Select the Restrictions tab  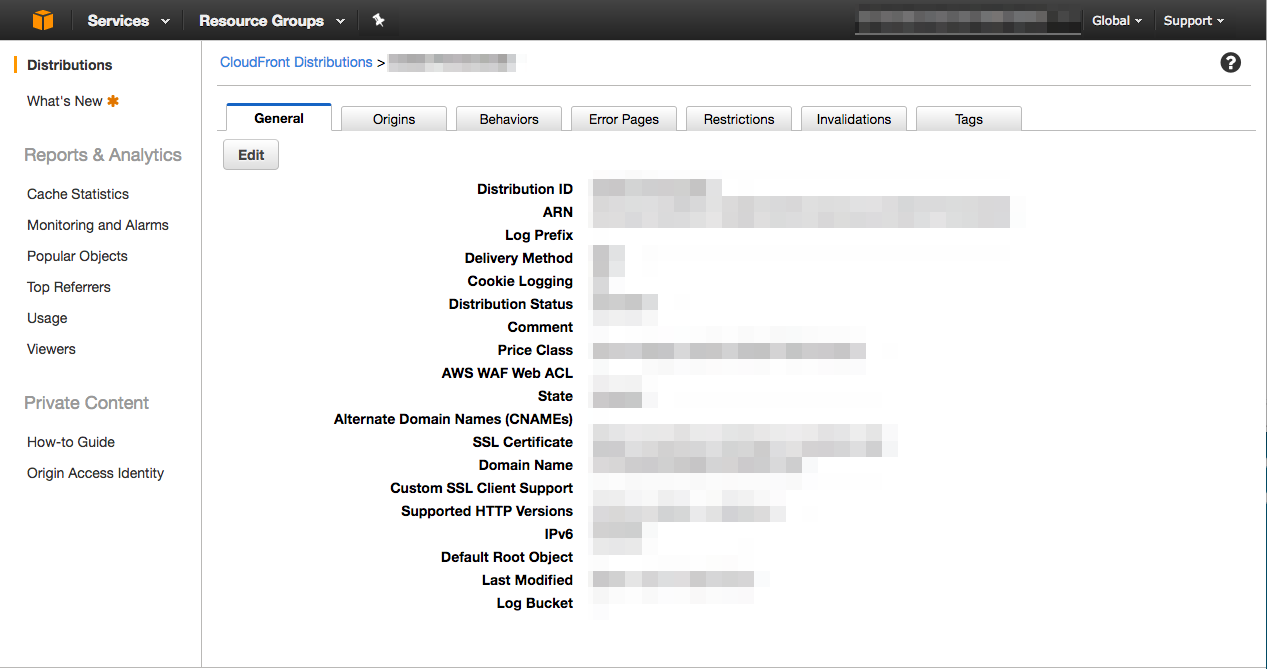(739, 119)
